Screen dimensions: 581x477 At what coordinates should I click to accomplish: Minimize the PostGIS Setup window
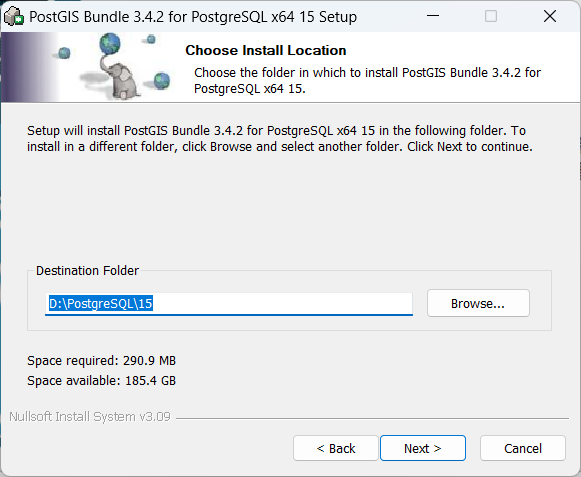click(x=432, y=16)
